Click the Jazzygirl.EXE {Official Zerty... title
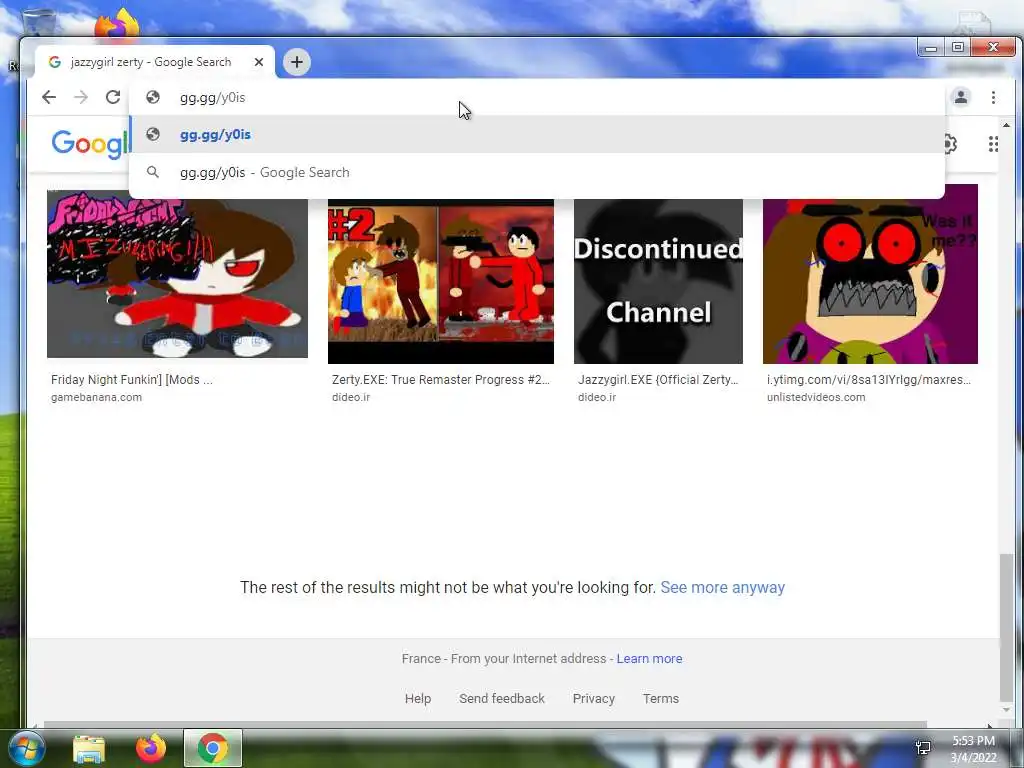The width and height of the screenshot is (1024, 768). 658,379
